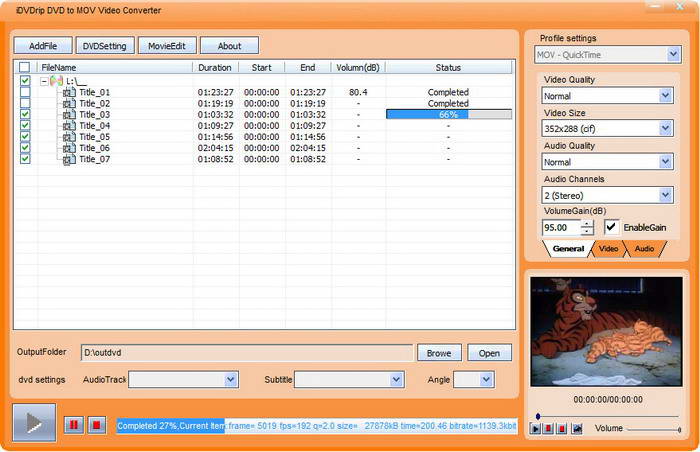Image resolution: width=700 pixels, height=452 pixels.
Task: Increase VolumeGain with the up arrow
Action: pyautogui.click(x=587, y=224)
